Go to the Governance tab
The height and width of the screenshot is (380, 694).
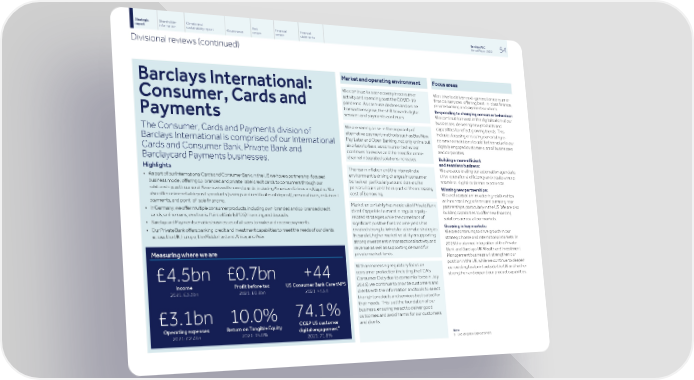coord(235,31)
